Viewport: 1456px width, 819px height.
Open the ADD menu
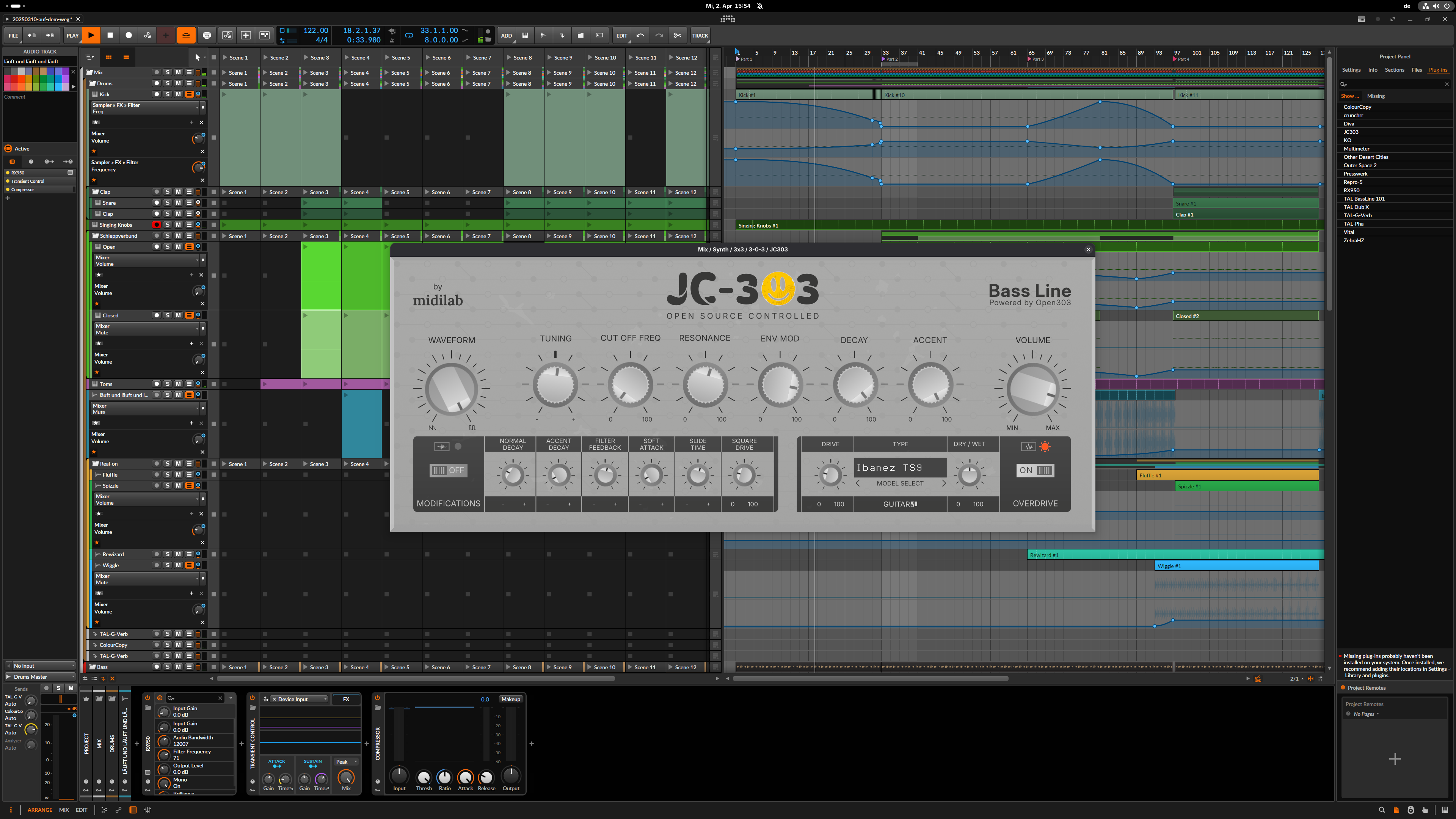pyautogui.click(x=507, y=35)
